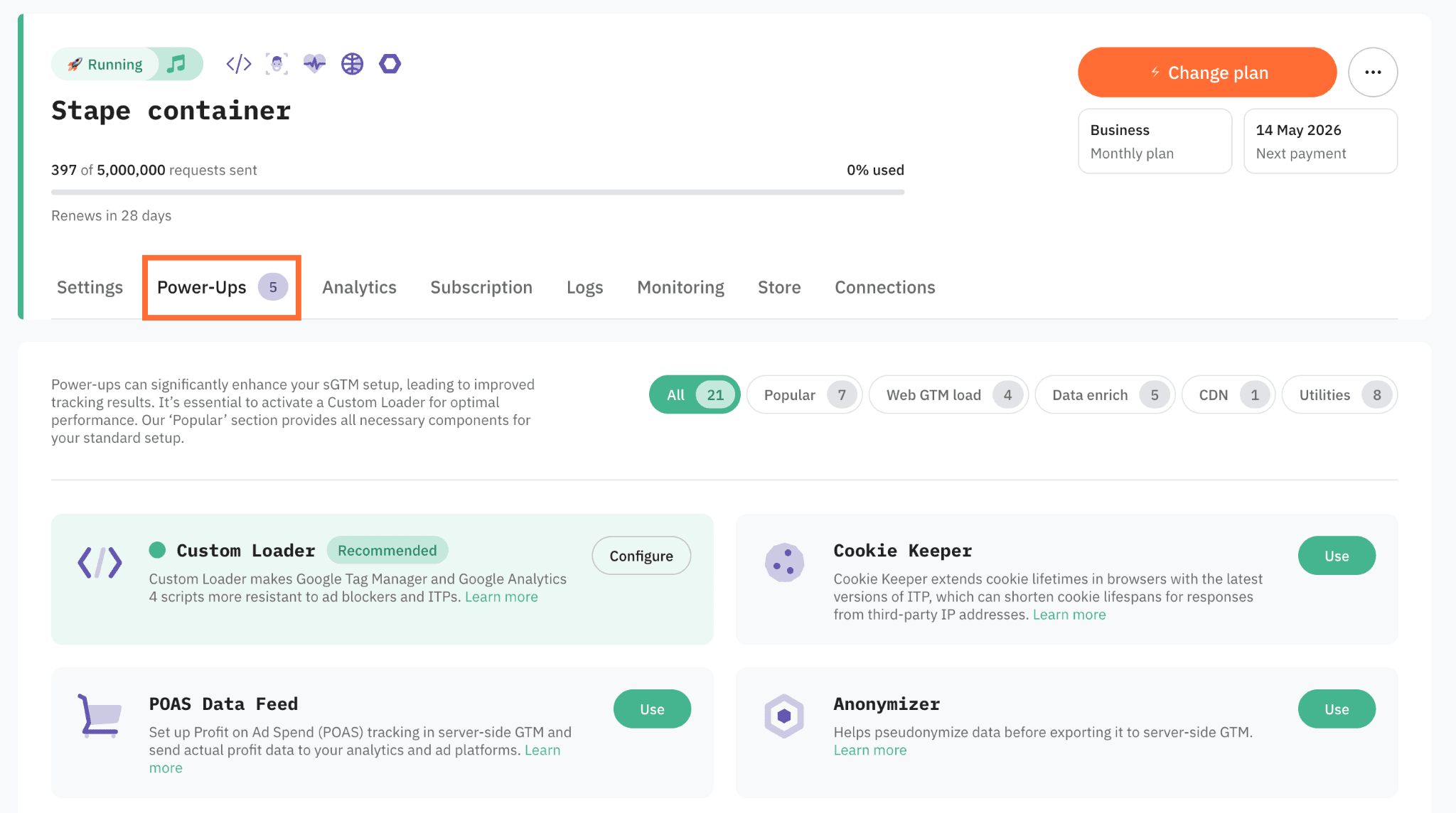
Task: Click the bot detection face icon in header
Action: [x=277, y=64]
